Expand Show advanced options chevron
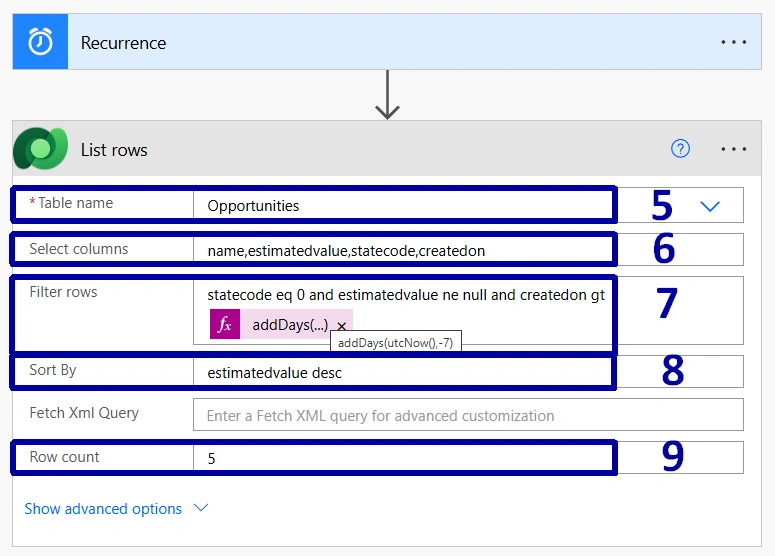Viewport: 775px width, 556px height. pos(201,508)
